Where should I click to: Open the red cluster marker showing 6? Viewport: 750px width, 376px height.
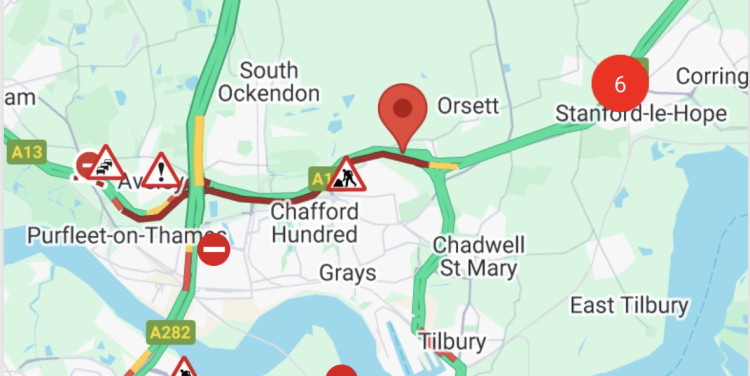pyautogui.click(x=620, y=84)
